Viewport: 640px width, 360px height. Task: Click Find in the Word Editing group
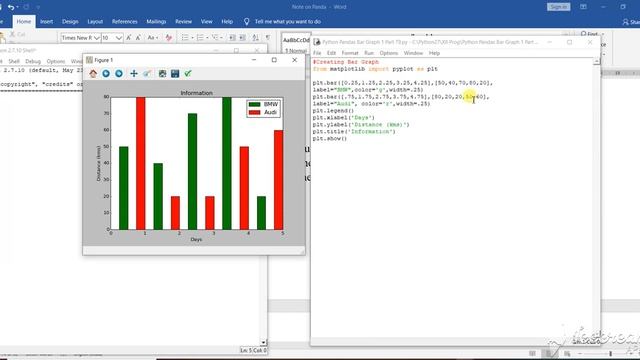589,34
